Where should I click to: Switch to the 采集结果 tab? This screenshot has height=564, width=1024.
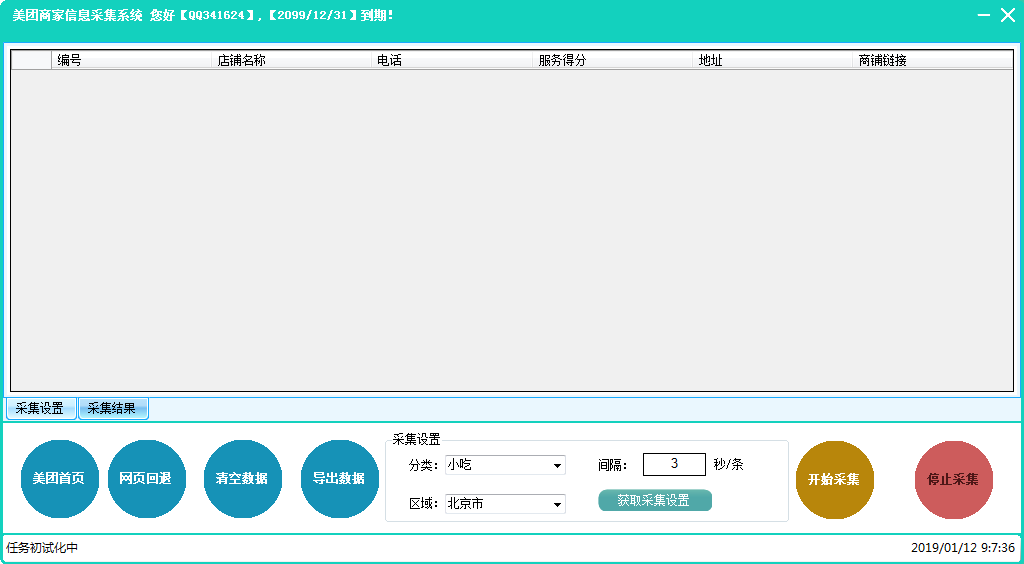(113, 409)
